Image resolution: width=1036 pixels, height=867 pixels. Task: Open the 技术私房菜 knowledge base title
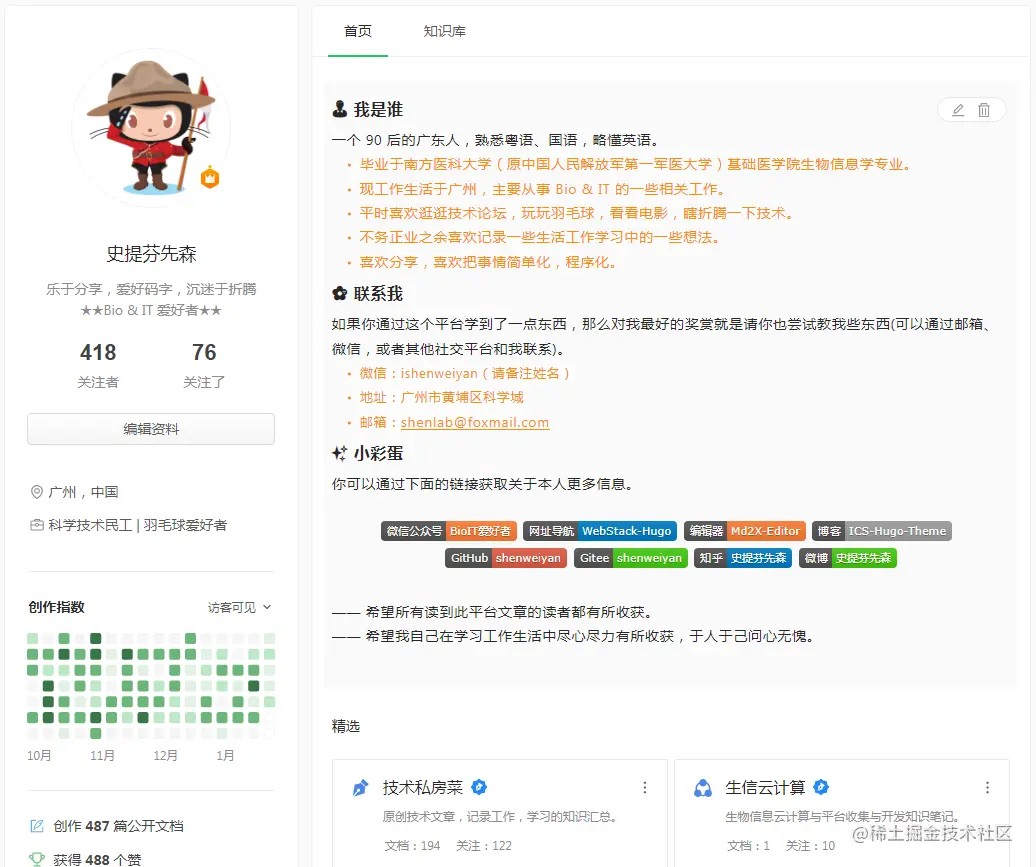tap(422, 788)
